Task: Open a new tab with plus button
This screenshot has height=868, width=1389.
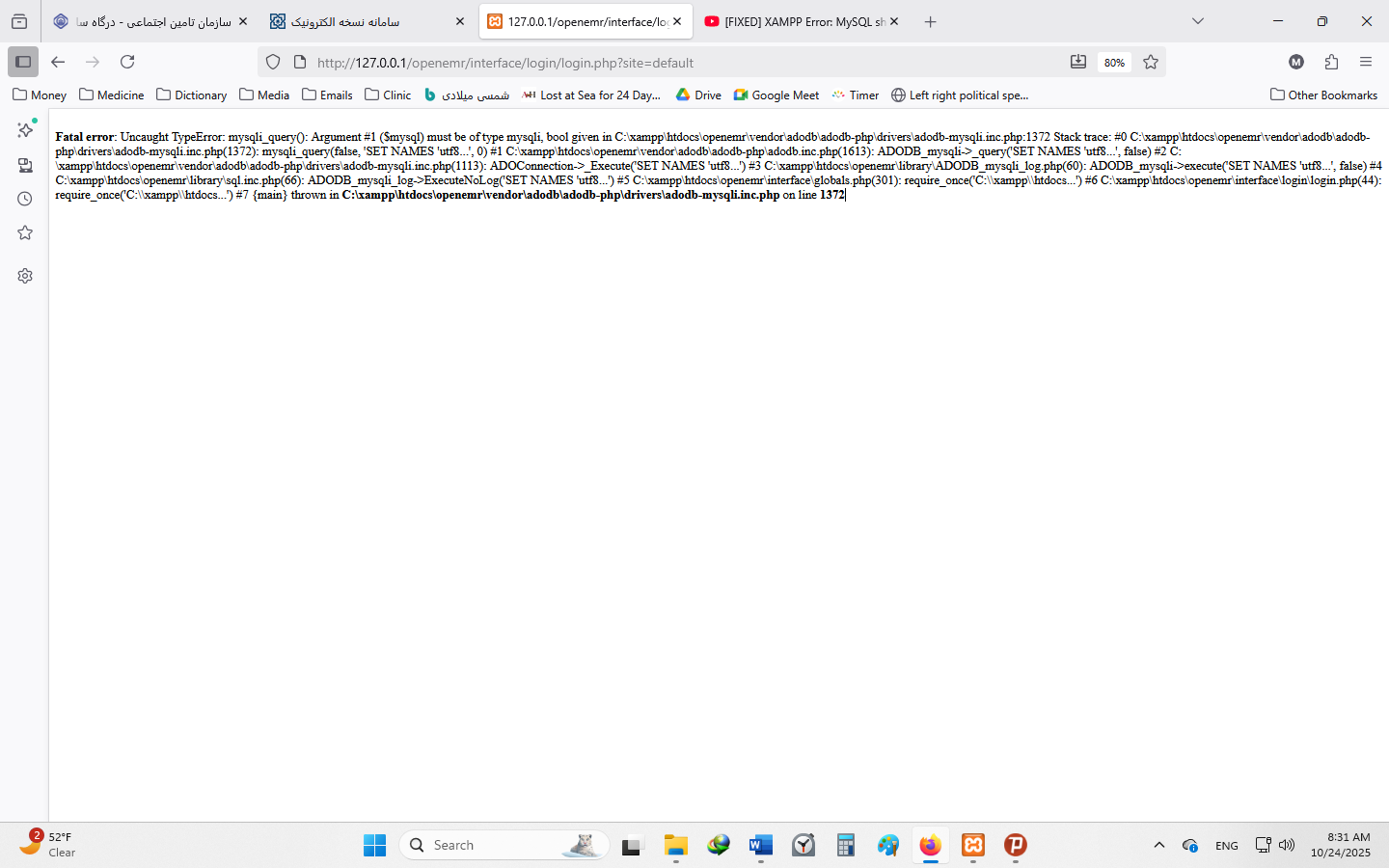Action: [930, 21]
